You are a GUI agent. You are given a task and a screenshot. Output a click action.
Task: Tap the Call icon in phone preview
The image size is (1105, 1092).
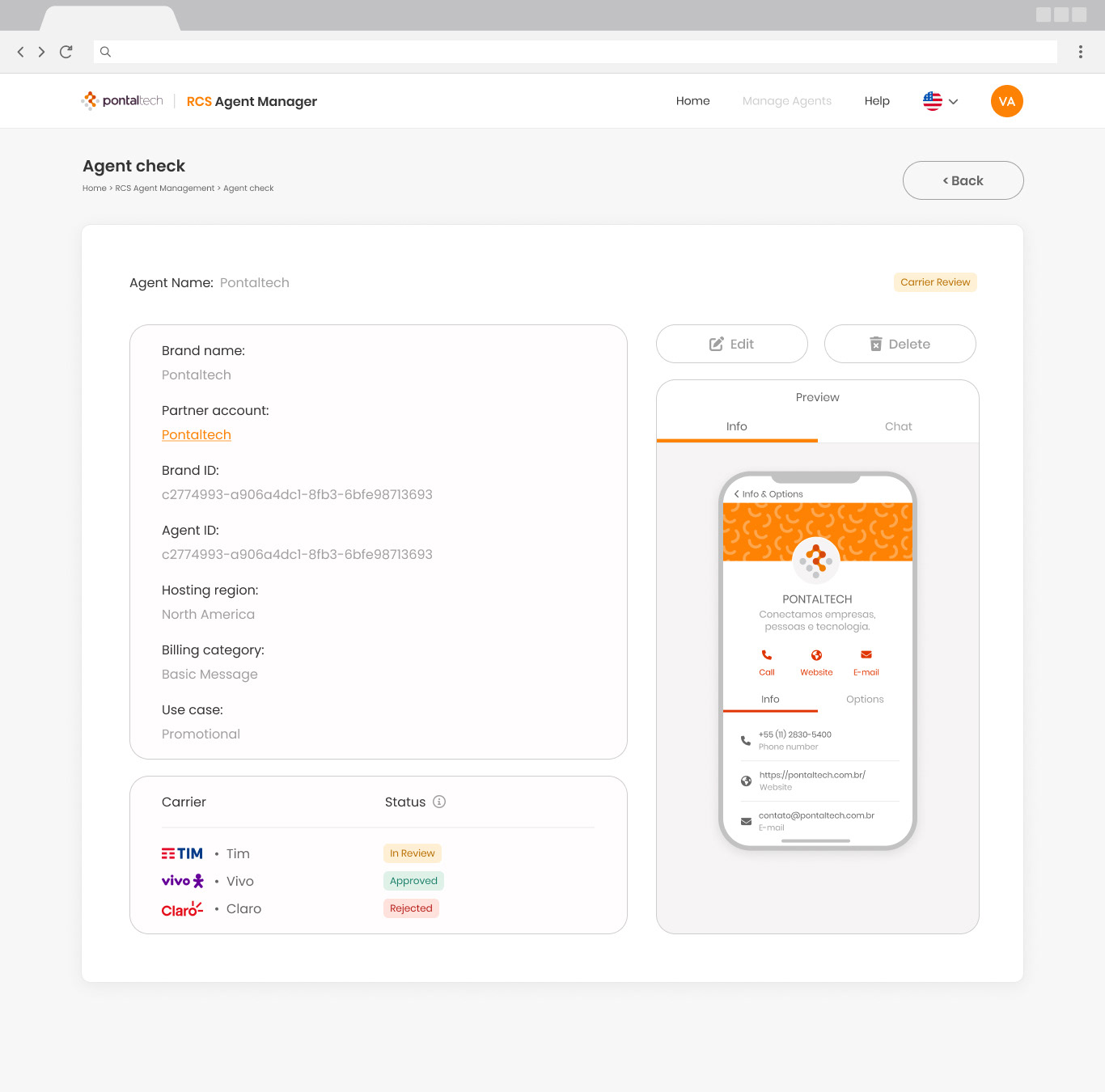pyautogui.click(x=767, y=655)
